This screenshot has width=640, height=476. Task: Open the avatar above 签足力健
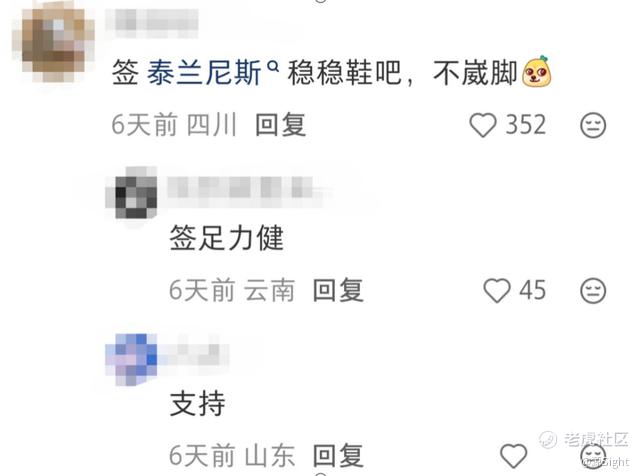[131, 193]
